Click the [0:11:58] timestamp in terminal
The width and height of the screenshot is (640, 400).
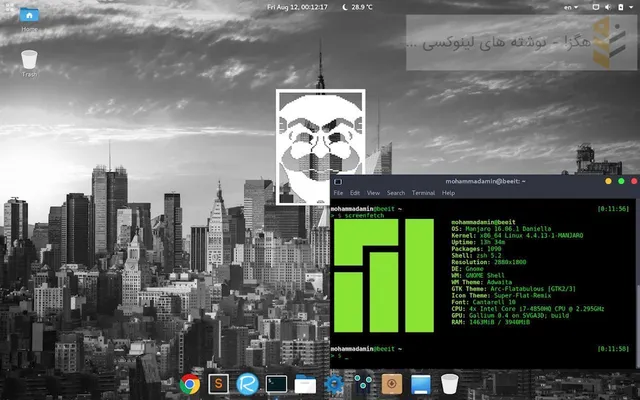click(x=613, y=349)
